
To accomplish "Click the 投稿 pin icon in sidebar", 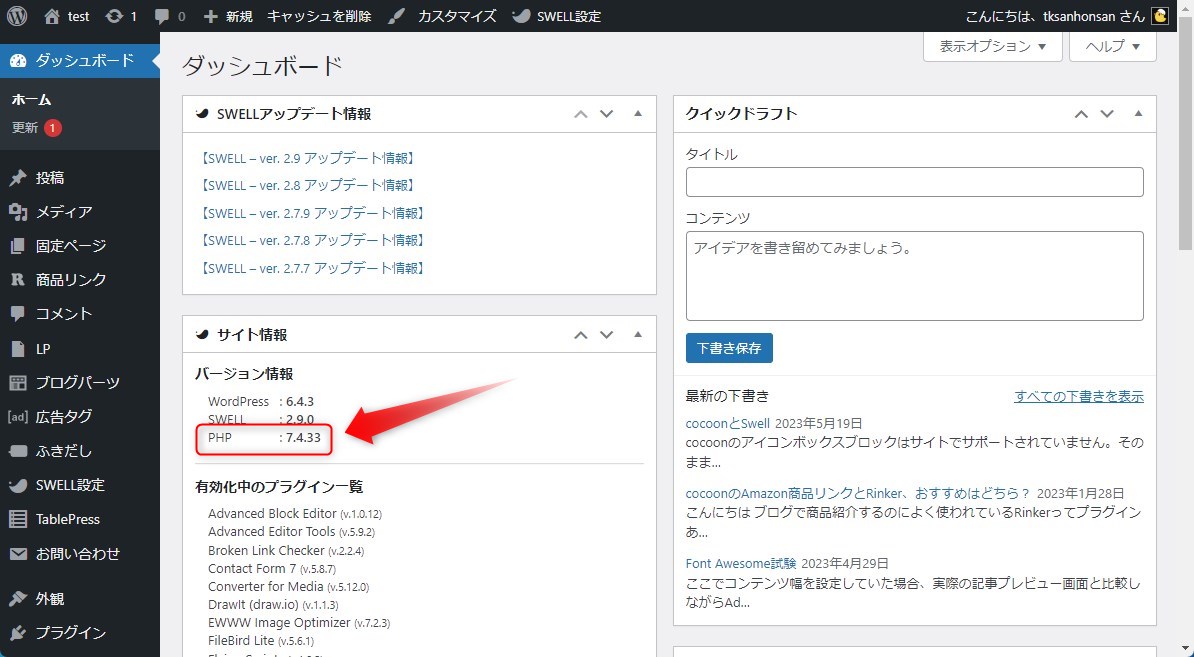I will [x=18, y=178].
